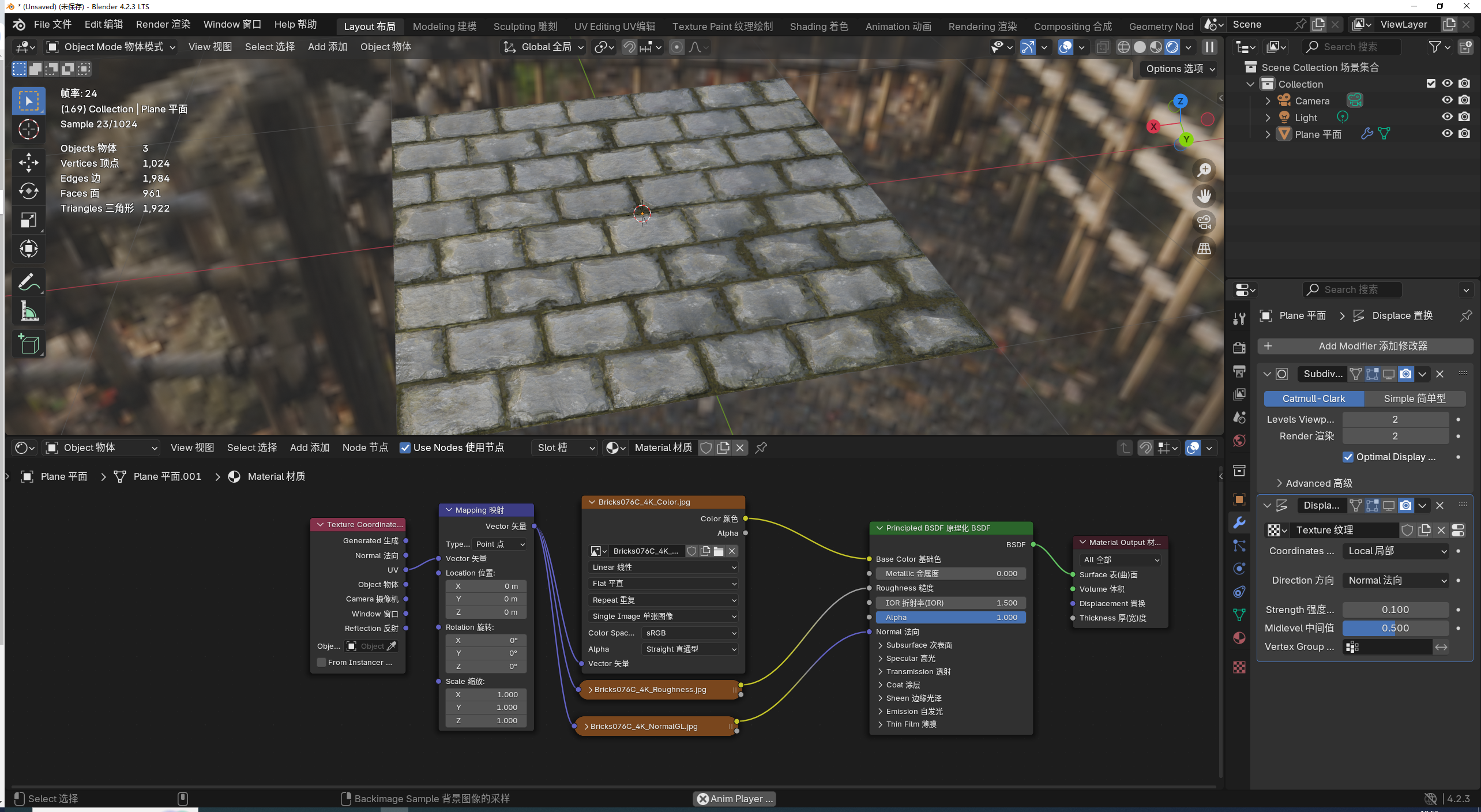Select the Cursor tool in viewport toolbar
1481x812 pixels.
click(28, 129)
